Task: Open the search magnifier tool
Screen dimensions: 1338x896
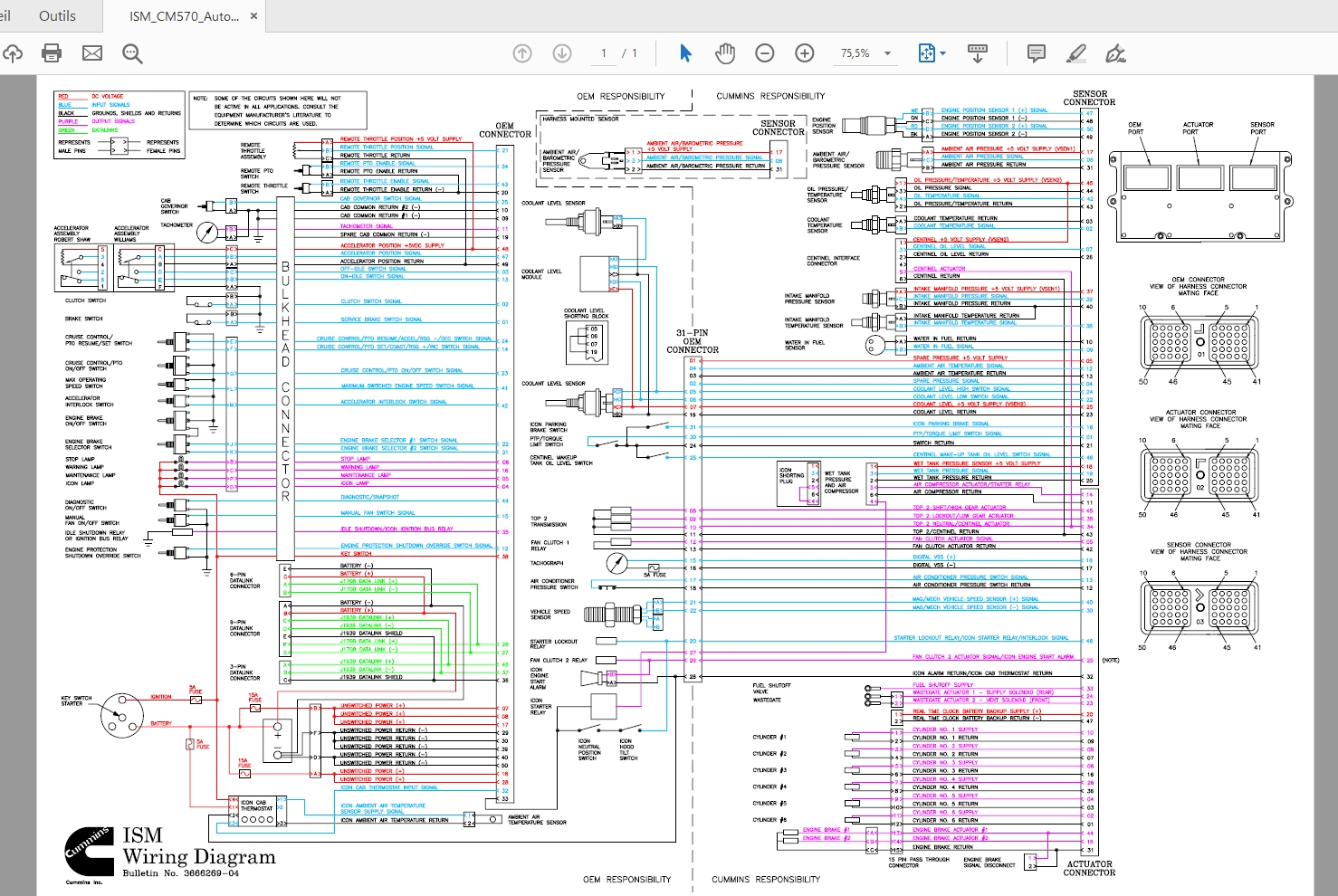Action: click(132, 53)
